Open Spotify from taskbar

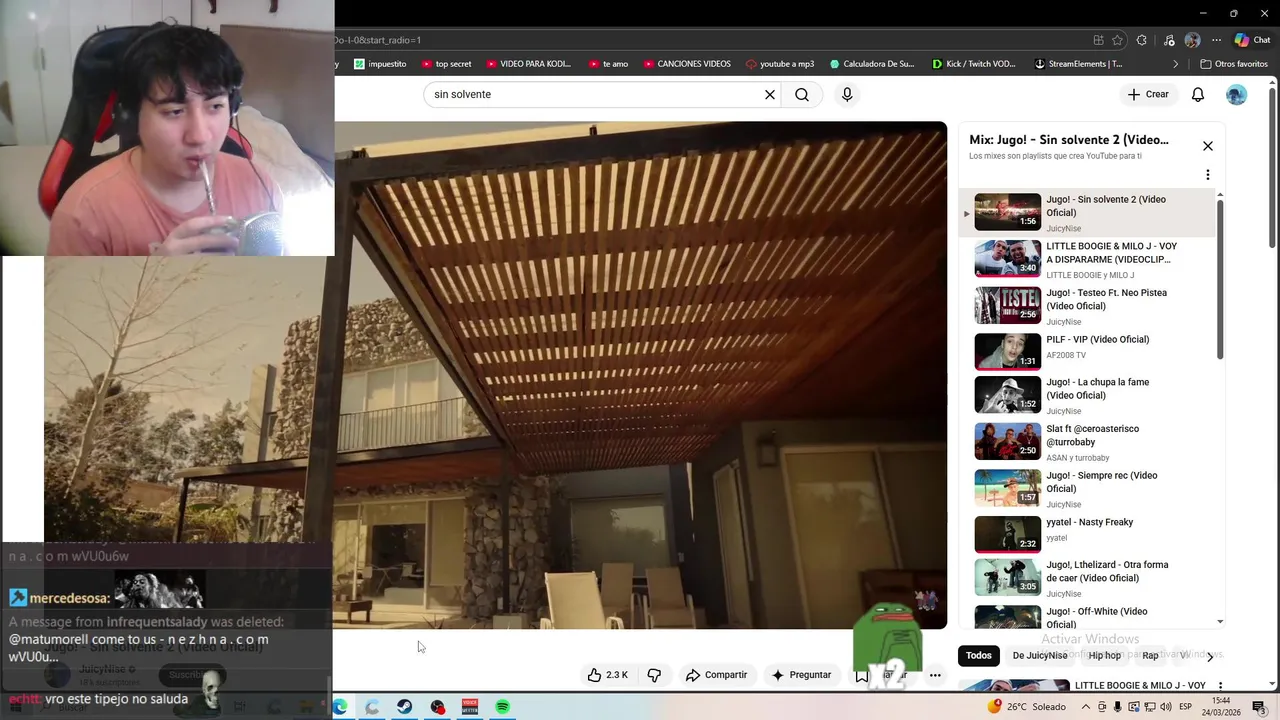click(502, 707)
